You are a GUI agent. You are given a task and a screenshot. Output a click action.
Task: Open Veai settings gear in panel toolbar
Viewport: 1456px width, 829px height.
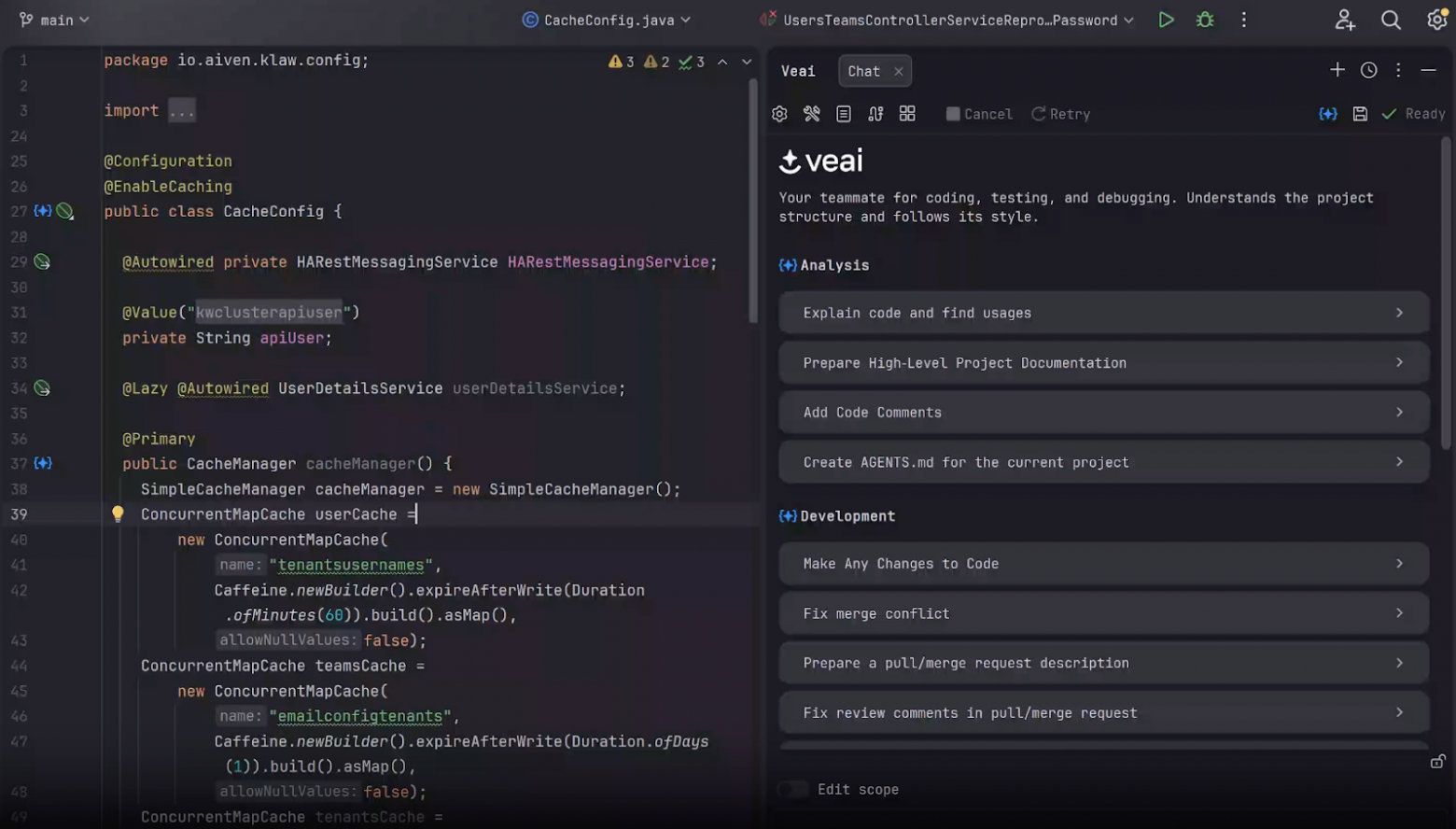[780, 114]
